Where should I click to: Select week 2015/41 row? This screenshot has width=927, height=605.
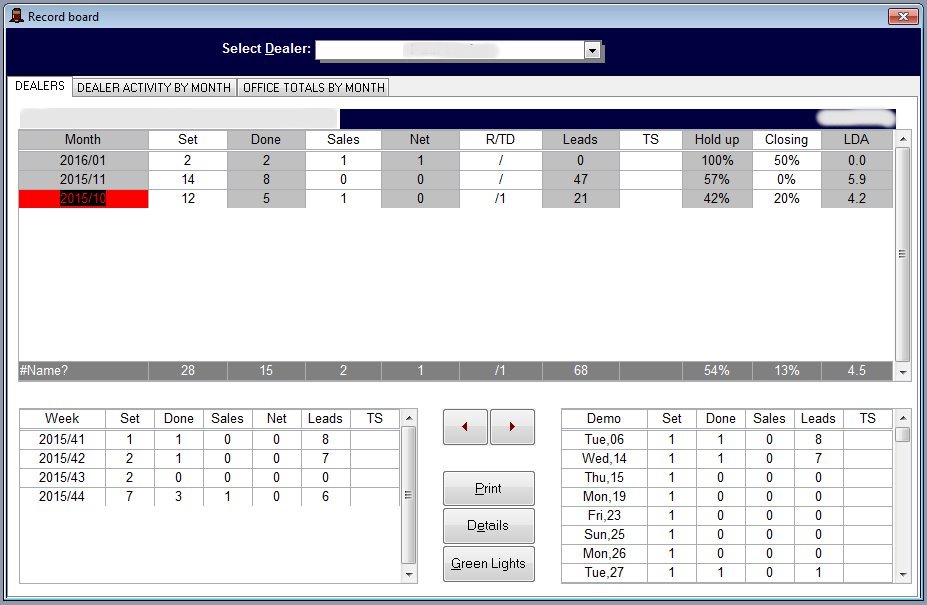tap(210, 439)
